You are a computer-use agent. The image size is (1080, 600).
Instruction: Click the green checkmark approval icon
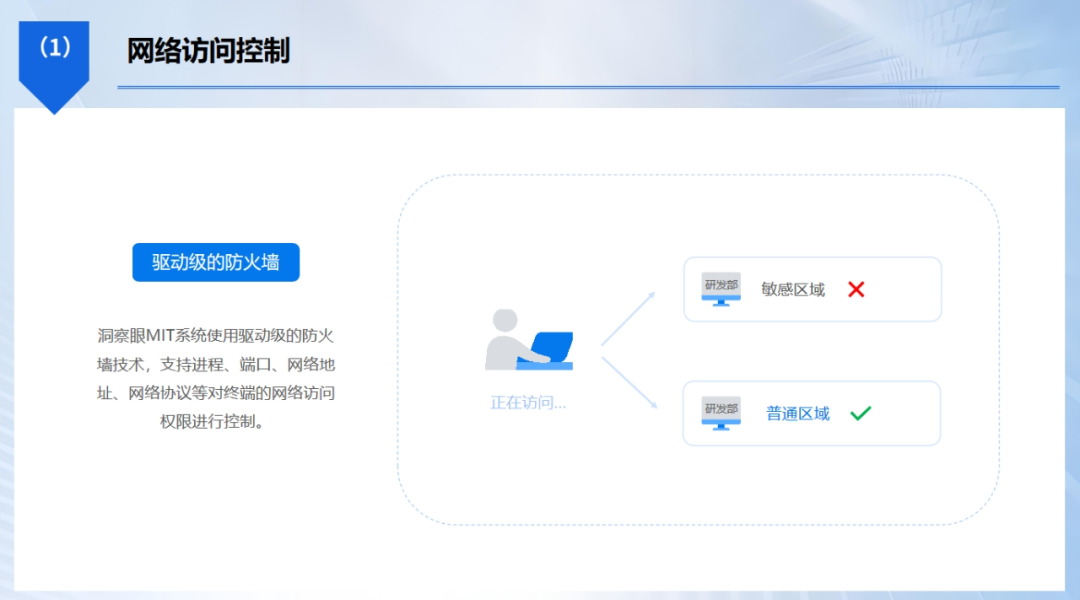pos(862,412)
